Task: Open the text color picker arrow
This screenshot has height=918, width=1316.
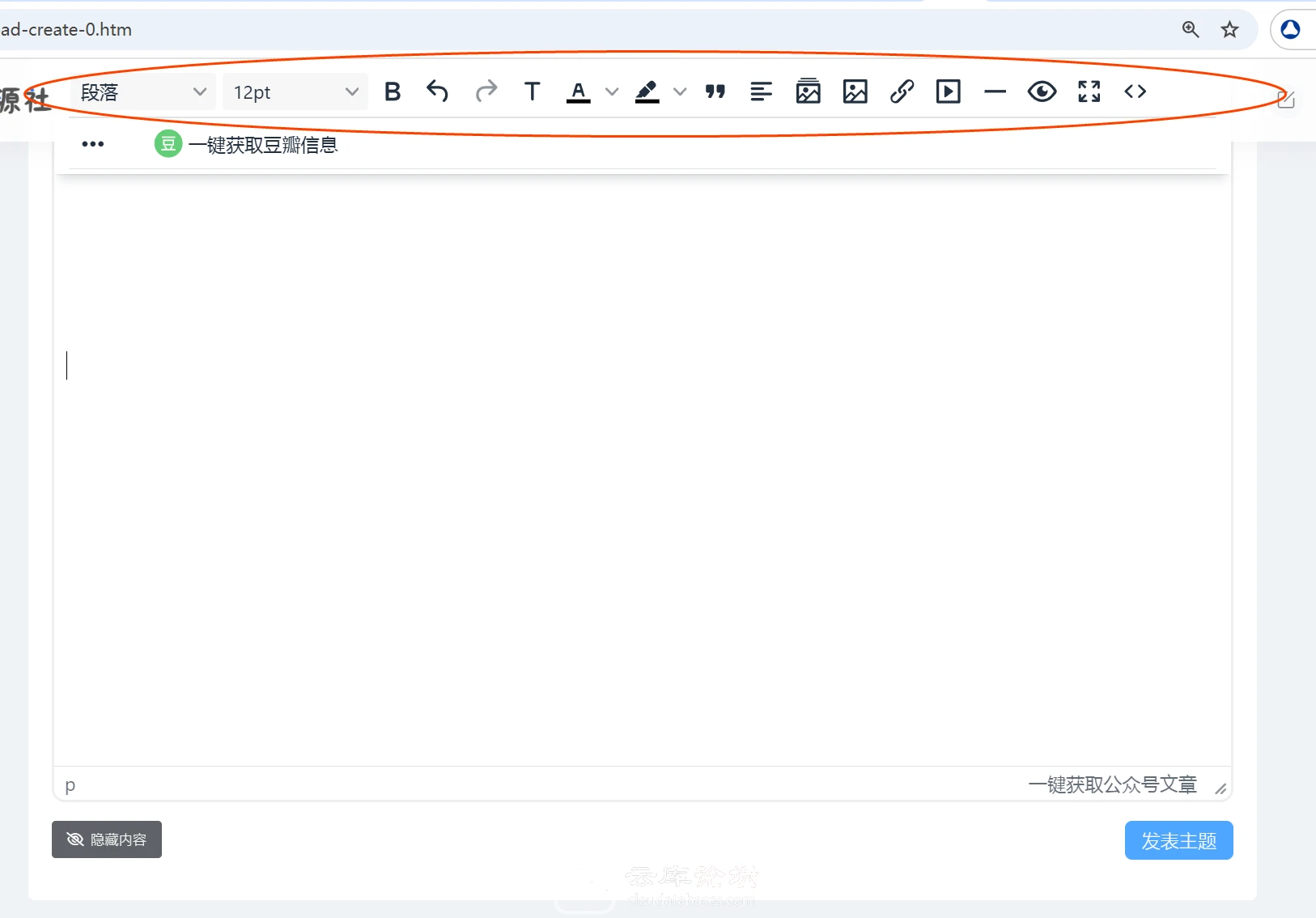Action: (x=612, y=92)
